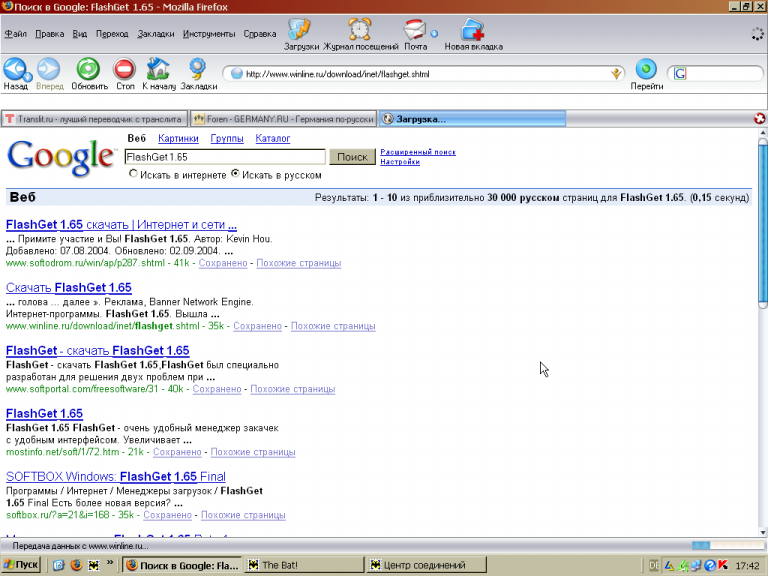This screenshot has height=576, width=768.
Task: Open Сохранено link for softodrom result
Action: tap(223, 263)
